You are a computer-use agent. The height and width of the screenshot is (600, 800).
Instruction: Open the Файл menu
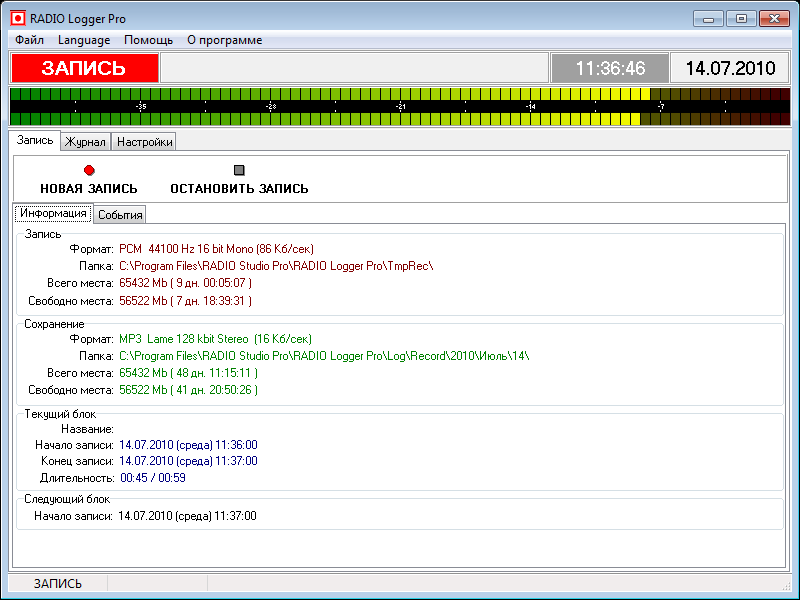tap(29, 40)
